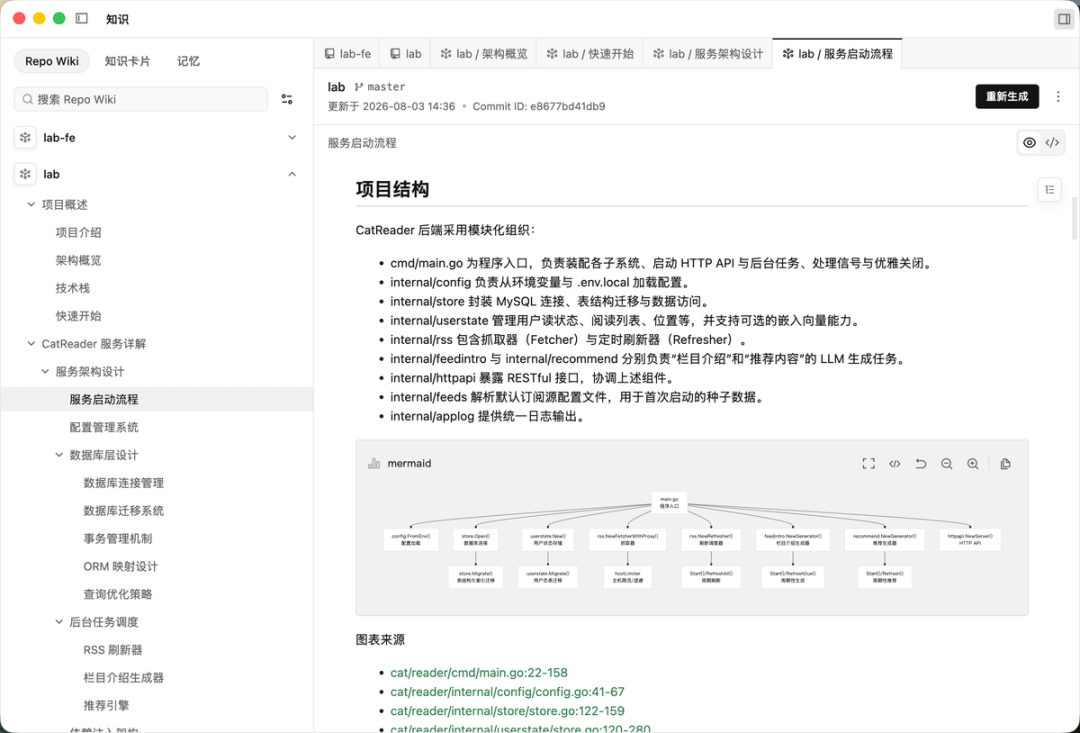This screenshot has height=733, width=1080.
Task: Collapse the lab repository section
Action: pos(292,174)
